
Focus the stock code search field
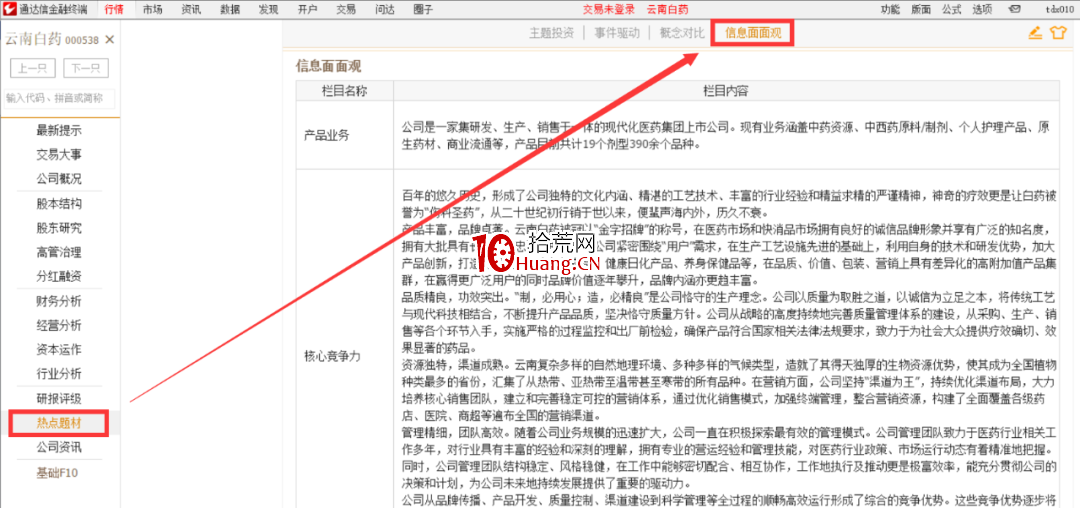(x=58, y=98)
